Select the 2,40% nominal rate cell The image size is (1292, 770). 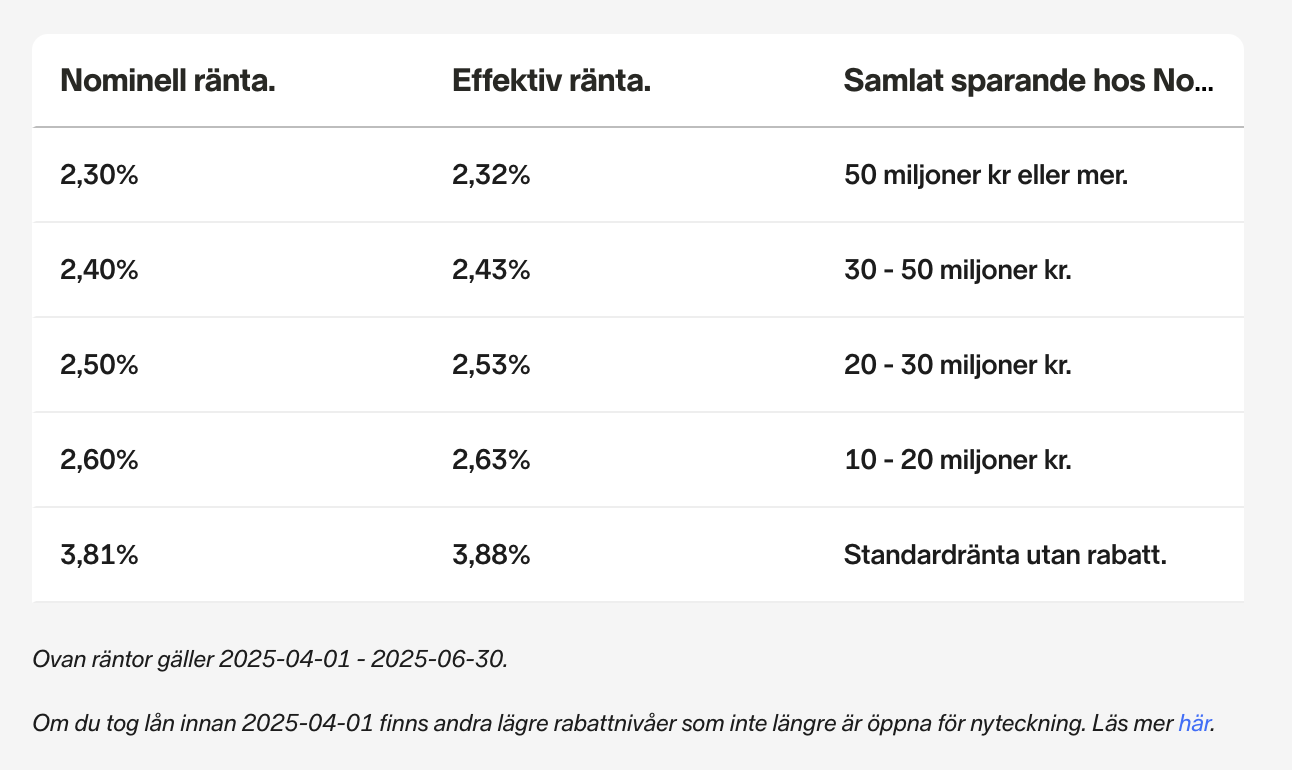(x=99, y=270)
